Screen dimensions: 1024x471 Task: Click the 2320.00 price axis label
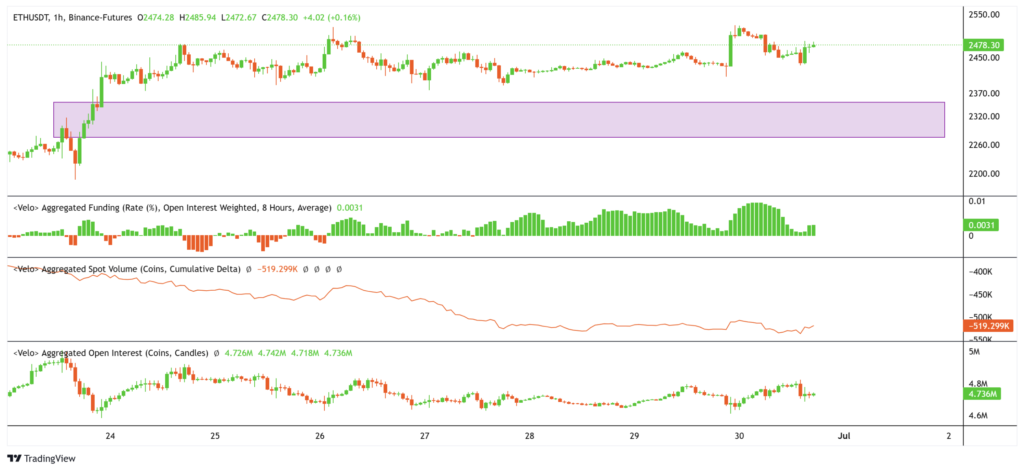[984, 116]
